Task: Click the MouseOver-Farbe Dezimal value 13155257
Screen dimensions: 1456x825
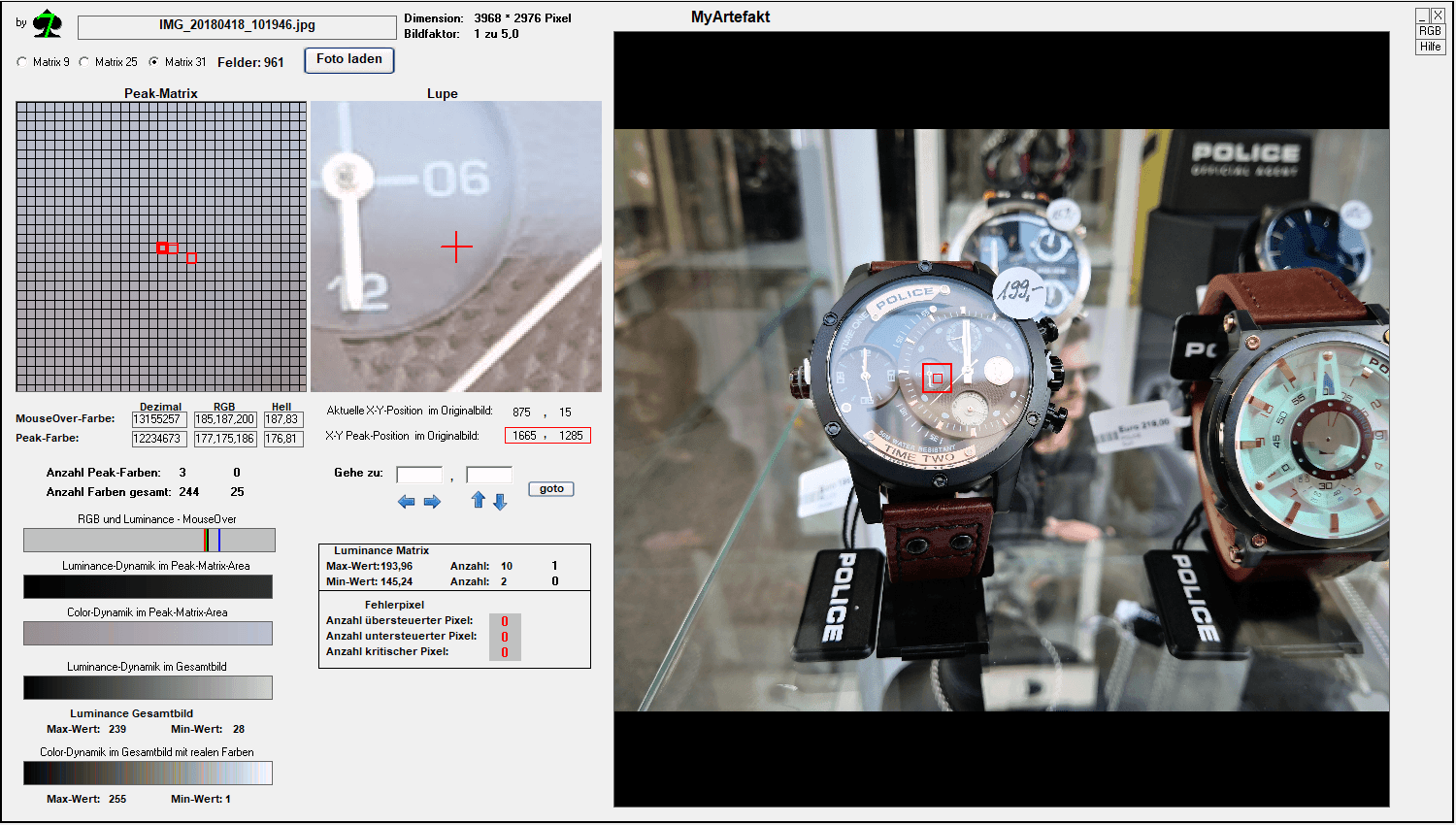Action: [159, 419]
